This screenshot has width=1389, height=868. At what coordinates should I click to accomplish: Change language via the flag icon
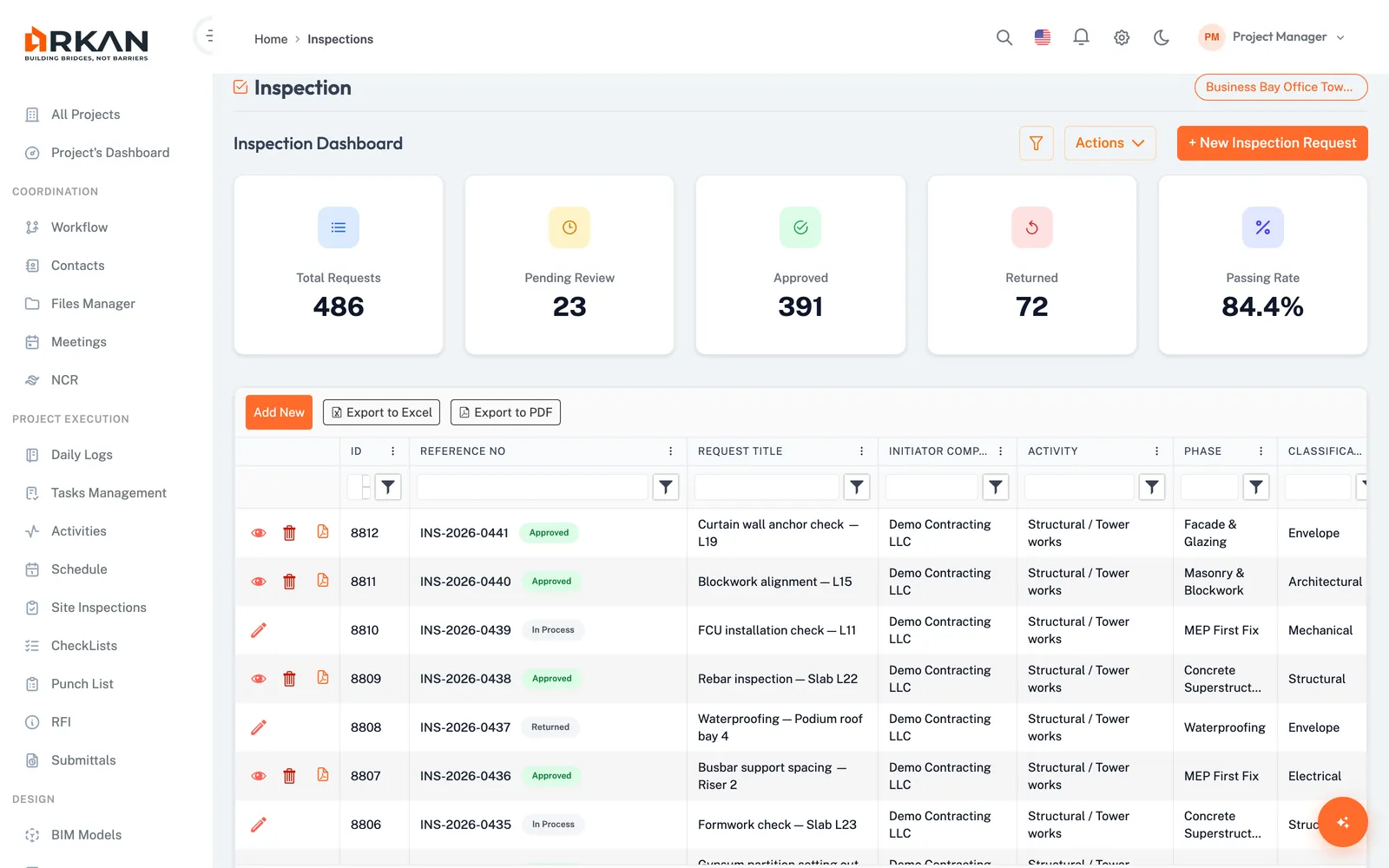pyautogui.click(x=1043, y=37)
